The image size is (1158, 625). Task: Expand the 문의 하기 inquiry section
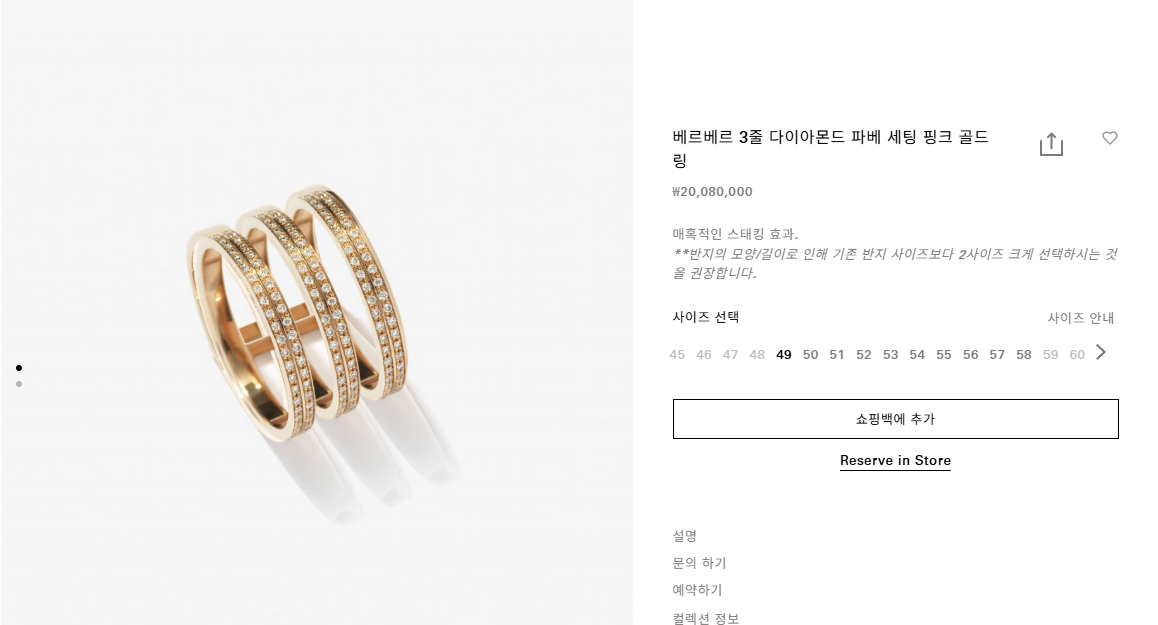[x=699, y=563]
